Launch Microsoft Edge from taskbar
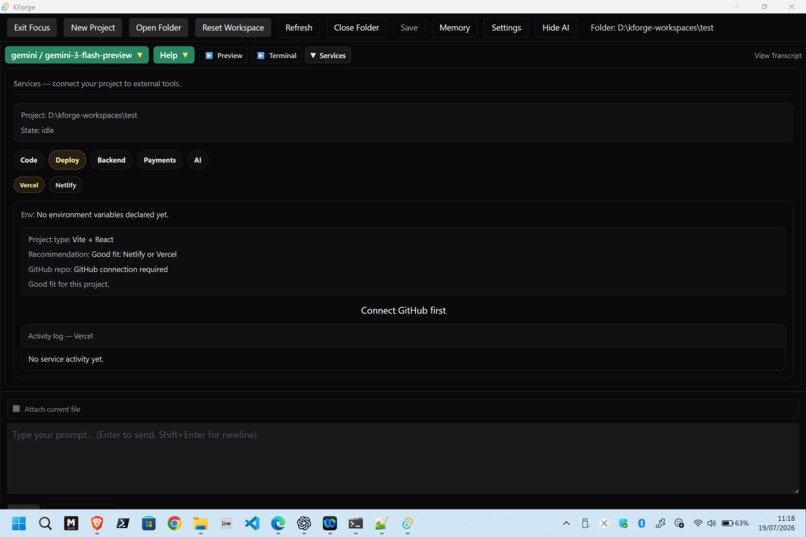Image resolution: width=806 pixels, height=537 pixels. (x=278, y=523)
